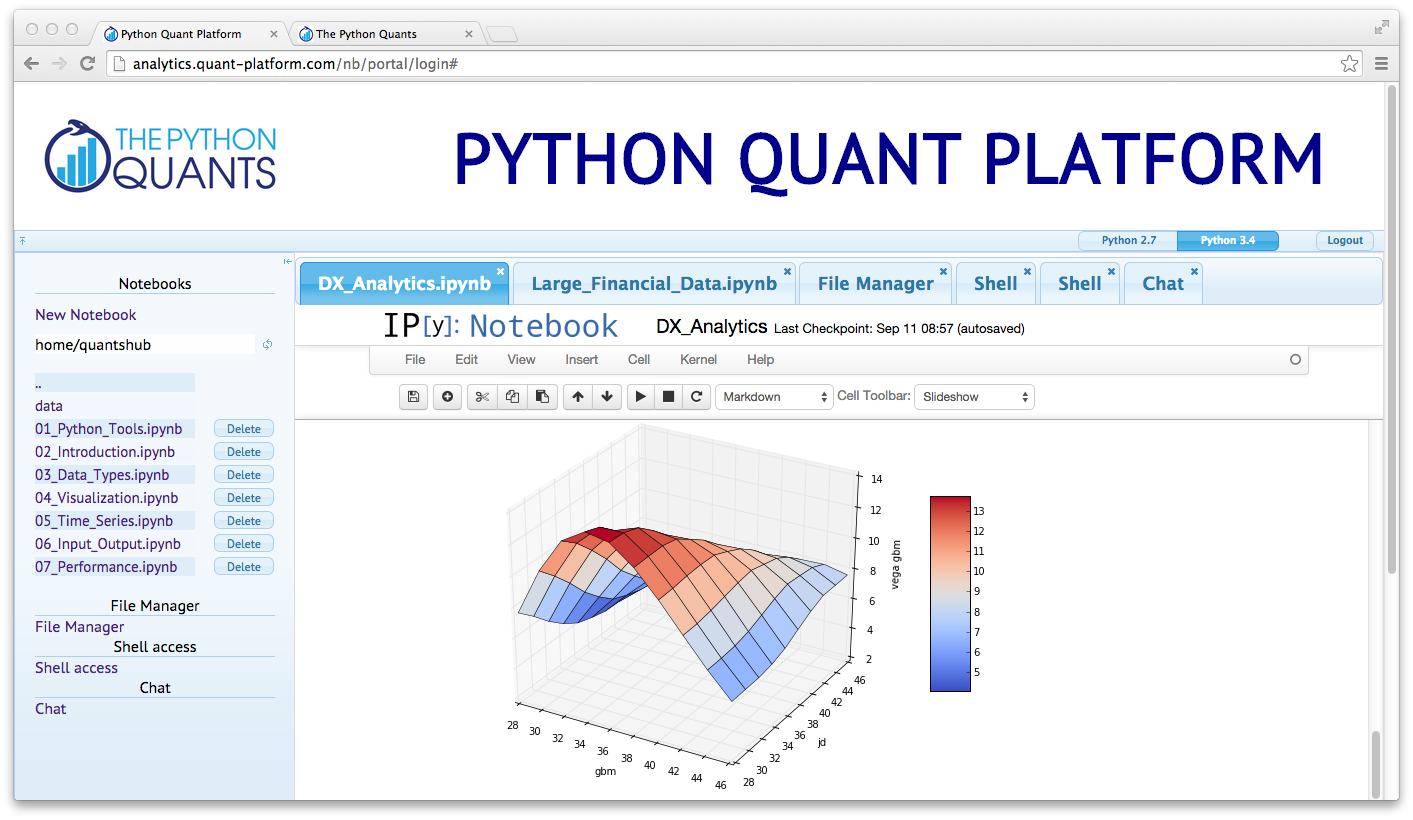Screen dimensions: 1413x820
Task: Paste a cell using the clipboard icon
Action: (542, 397)
